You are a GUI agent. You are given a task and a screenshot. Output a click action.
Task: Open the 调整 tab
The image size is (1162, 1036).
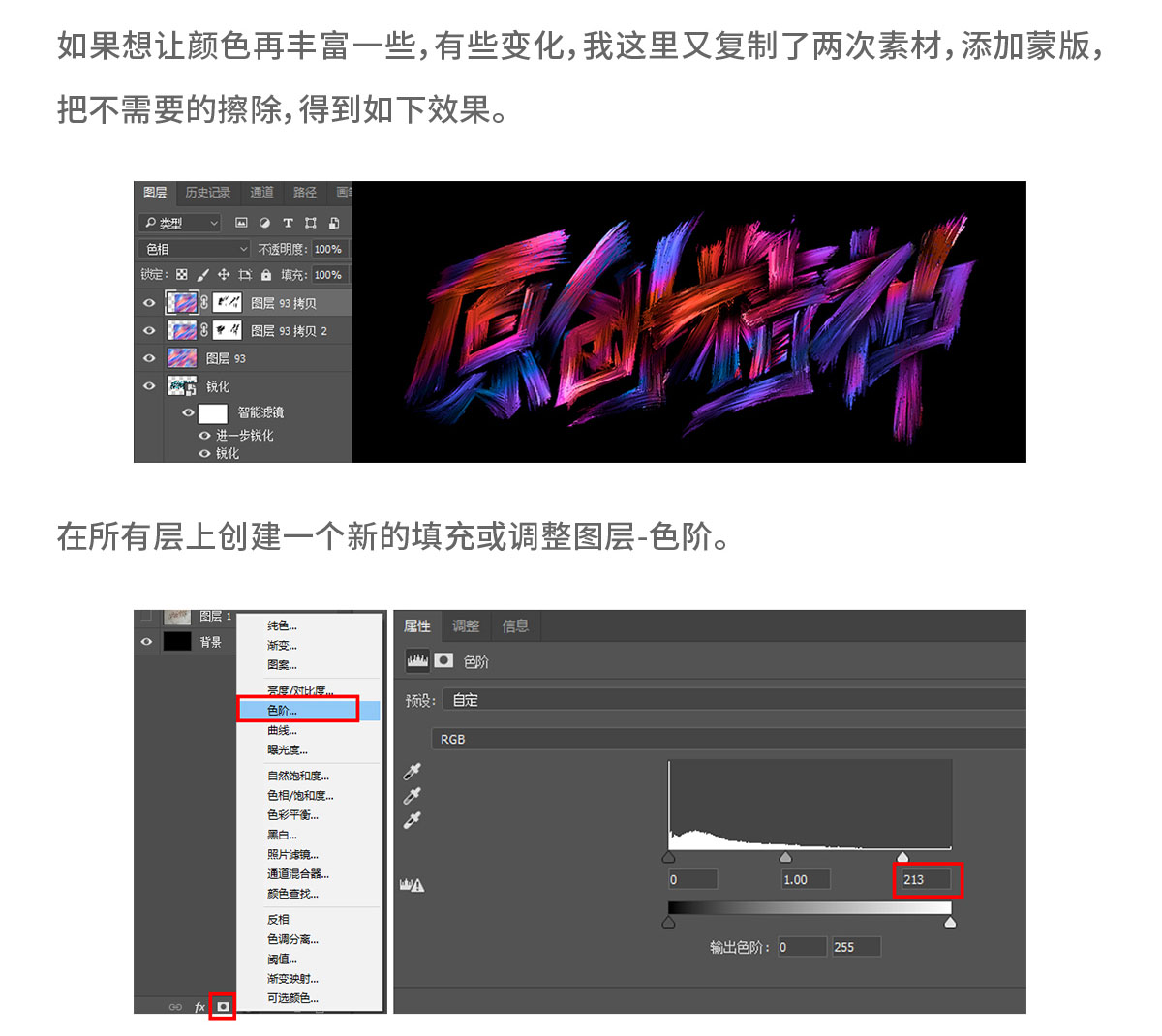pyautogui.click(x=466, y=626)
